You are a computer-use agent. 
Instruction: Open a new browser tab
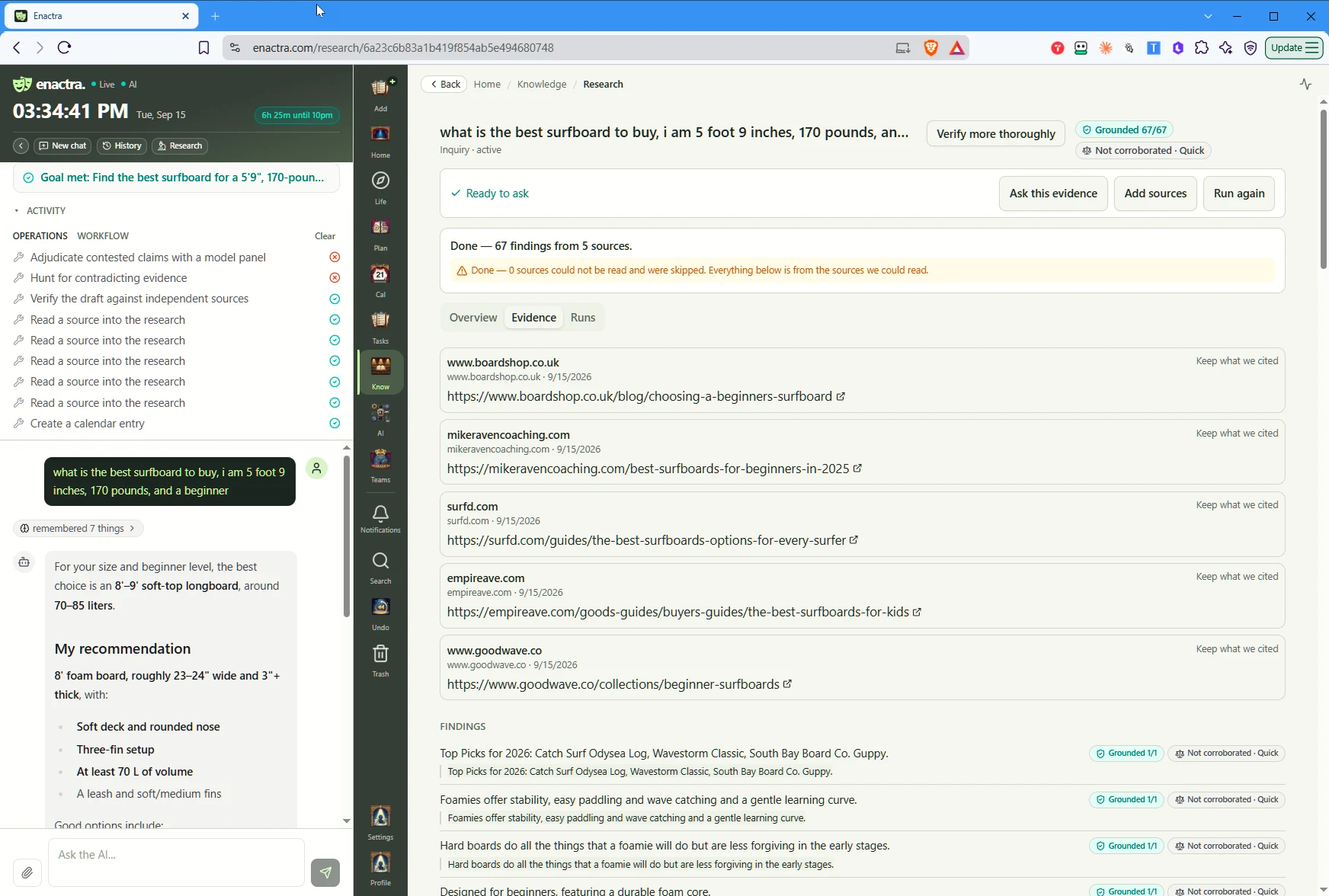(216, 16)
